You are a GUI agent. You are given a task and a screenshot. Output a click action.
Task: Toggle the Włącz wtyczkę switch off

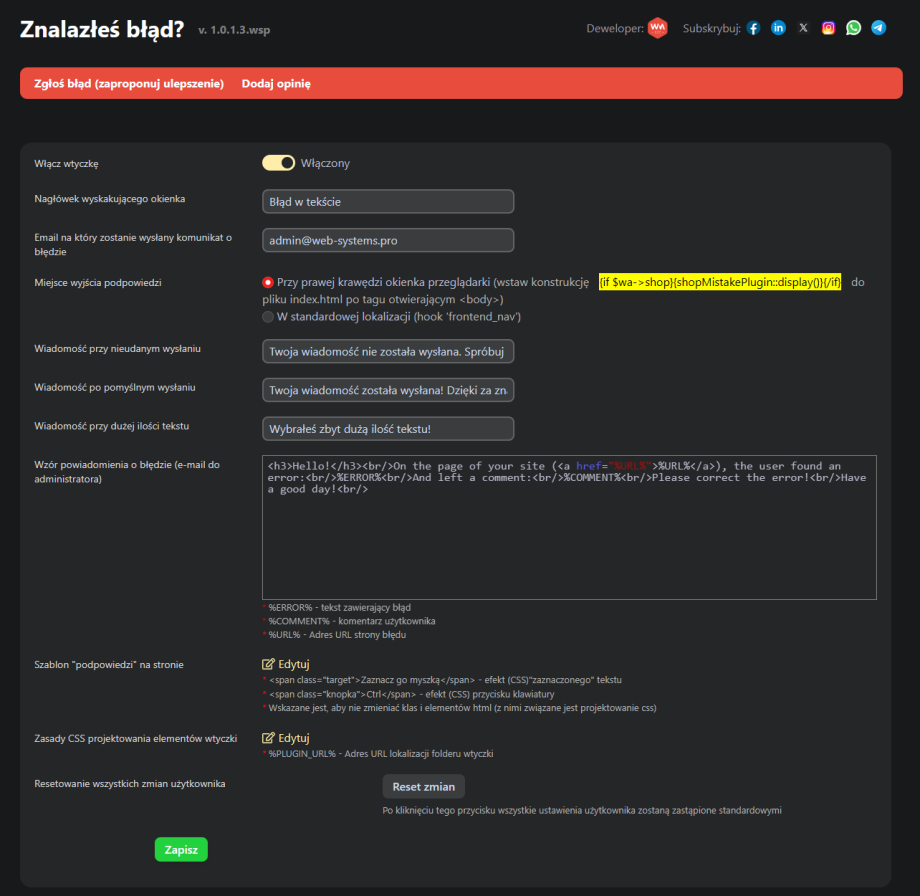[x=279, y=163]
